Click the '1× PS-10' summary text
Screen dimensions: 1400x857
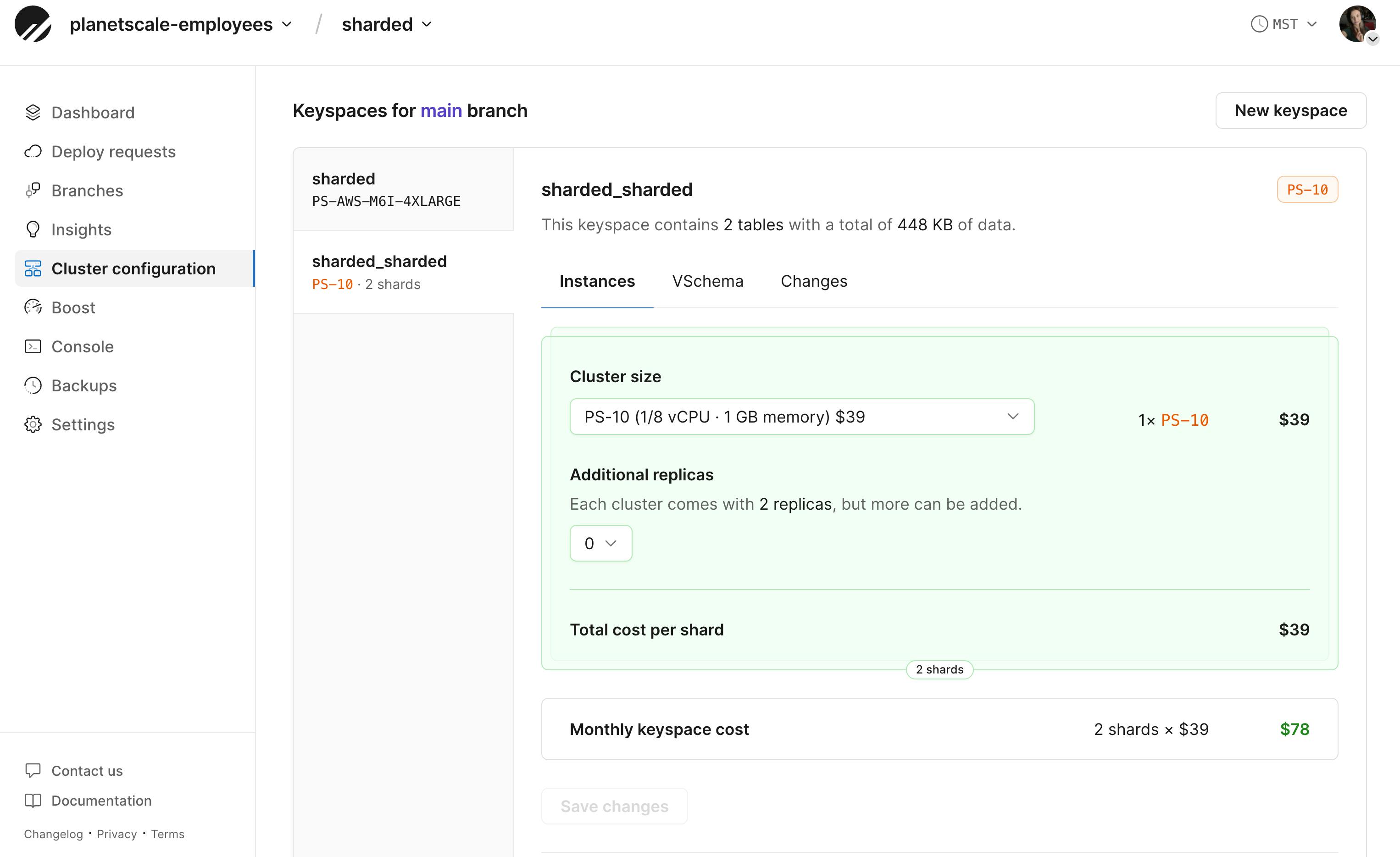coord(1173,420)
